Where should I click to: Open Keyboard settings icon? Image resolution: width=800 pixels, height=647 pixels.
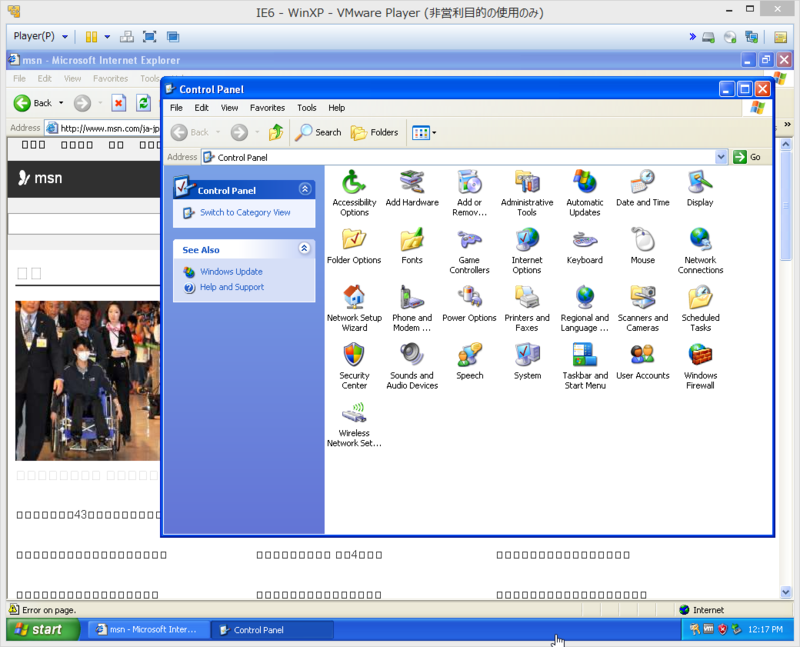click(x=585, y=246)
